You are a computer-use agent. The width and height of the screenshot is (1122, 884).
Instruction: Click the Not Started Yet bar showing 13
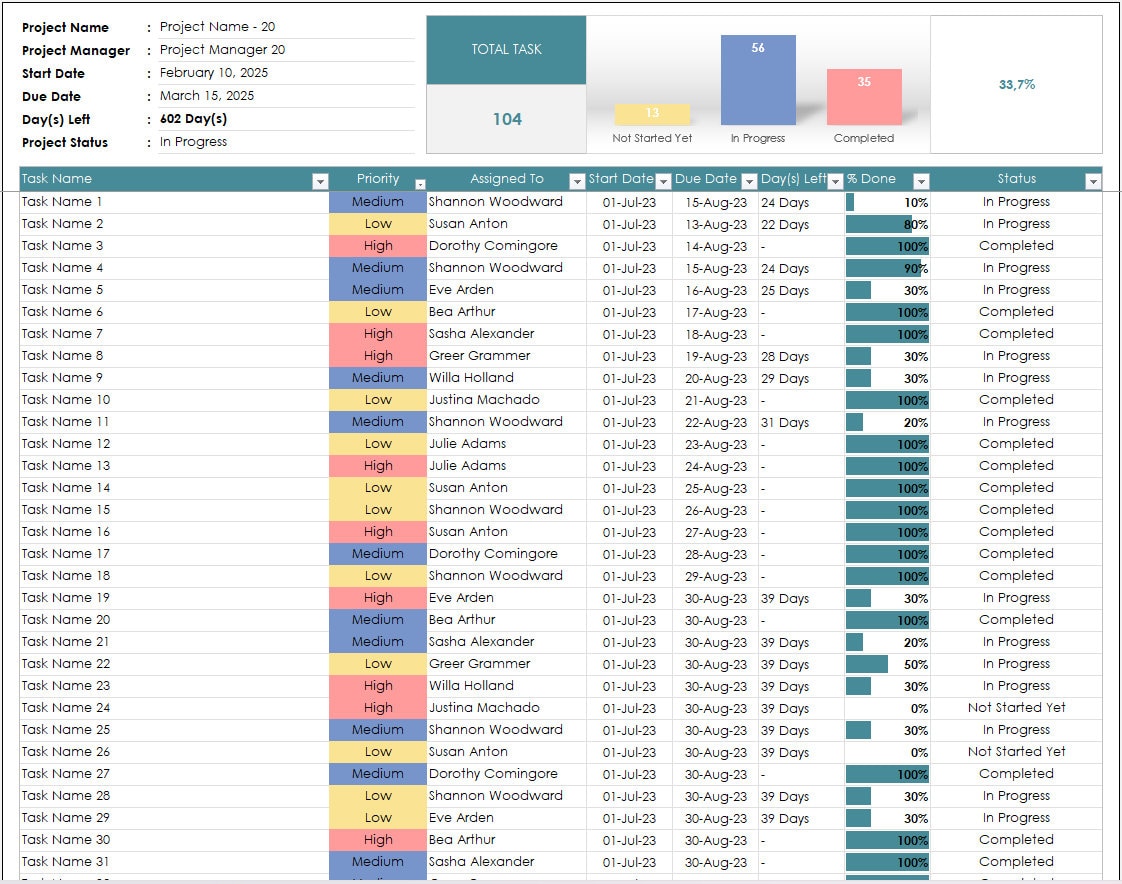click(652, 115)
